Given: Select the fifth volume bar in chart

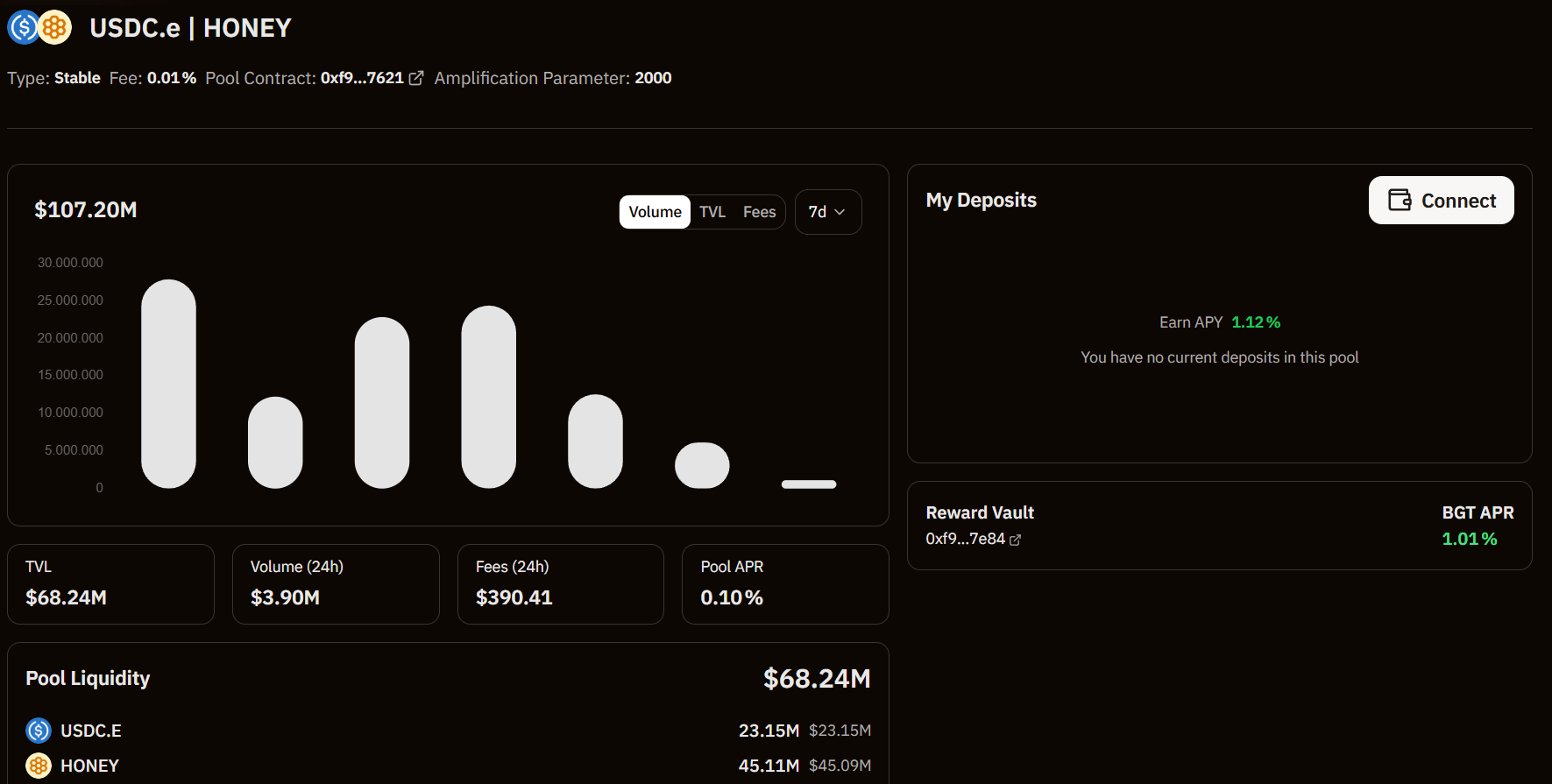Looking at the screenshot, I should click(x=595, y=441).
